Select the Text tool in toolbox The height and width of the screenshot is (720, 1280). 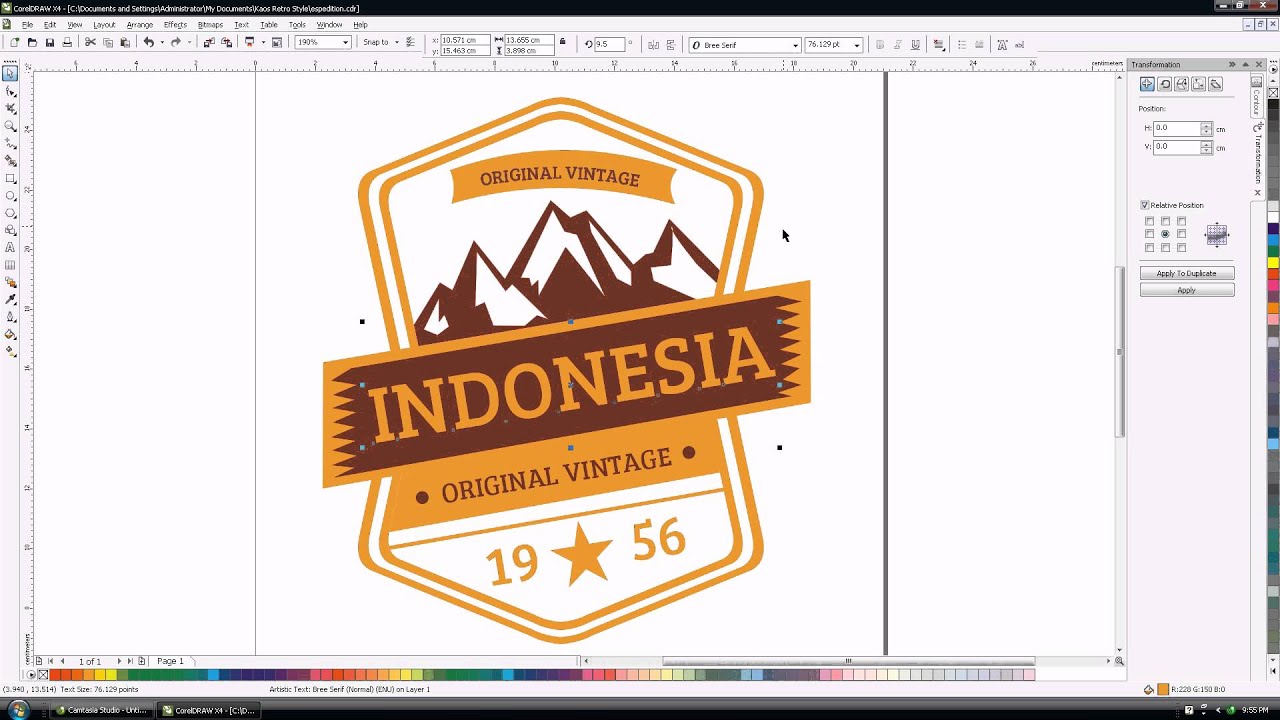[x=10, y=248]
